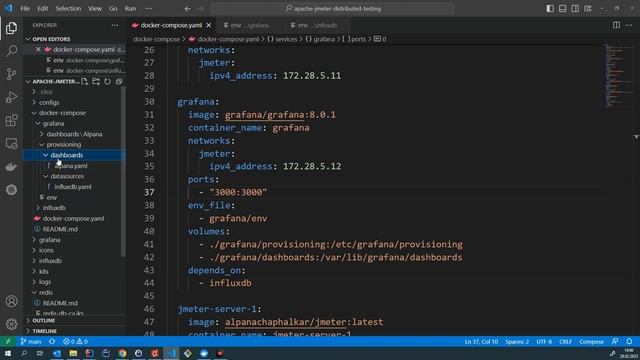This screenshot has width=640, height=360.
Task: Collapse the docker-compose folder
Action: pyautogui.click(x=34, y=113)
